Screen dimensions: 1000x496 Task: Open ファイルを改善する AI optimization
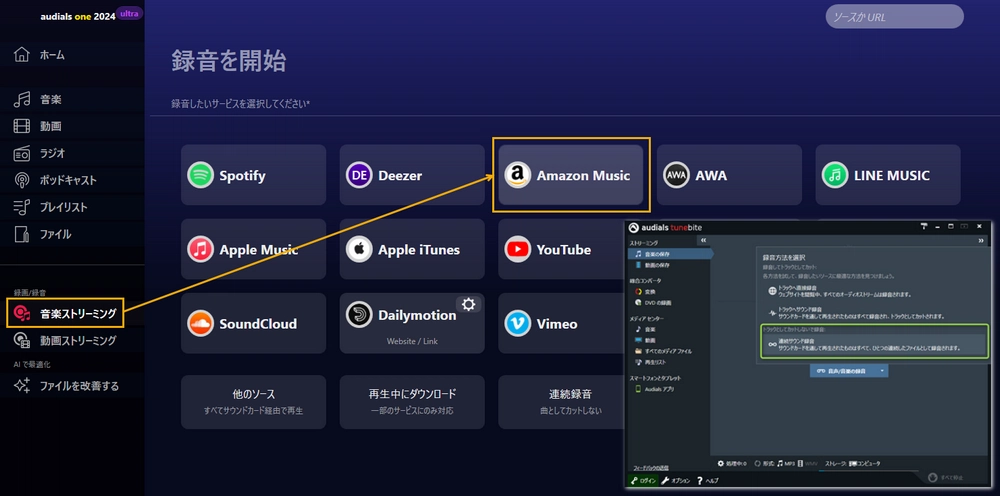[66, 386]
